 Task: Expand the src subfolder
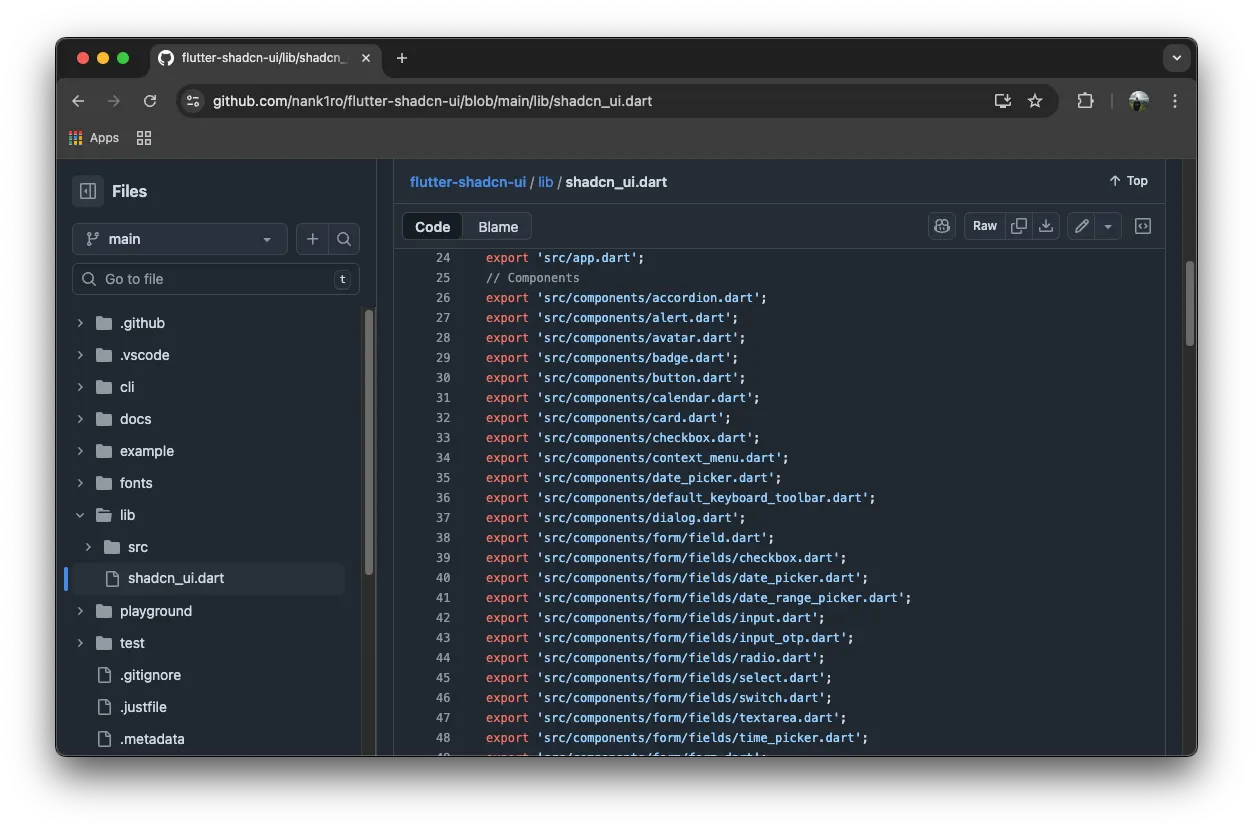[88, 547]
